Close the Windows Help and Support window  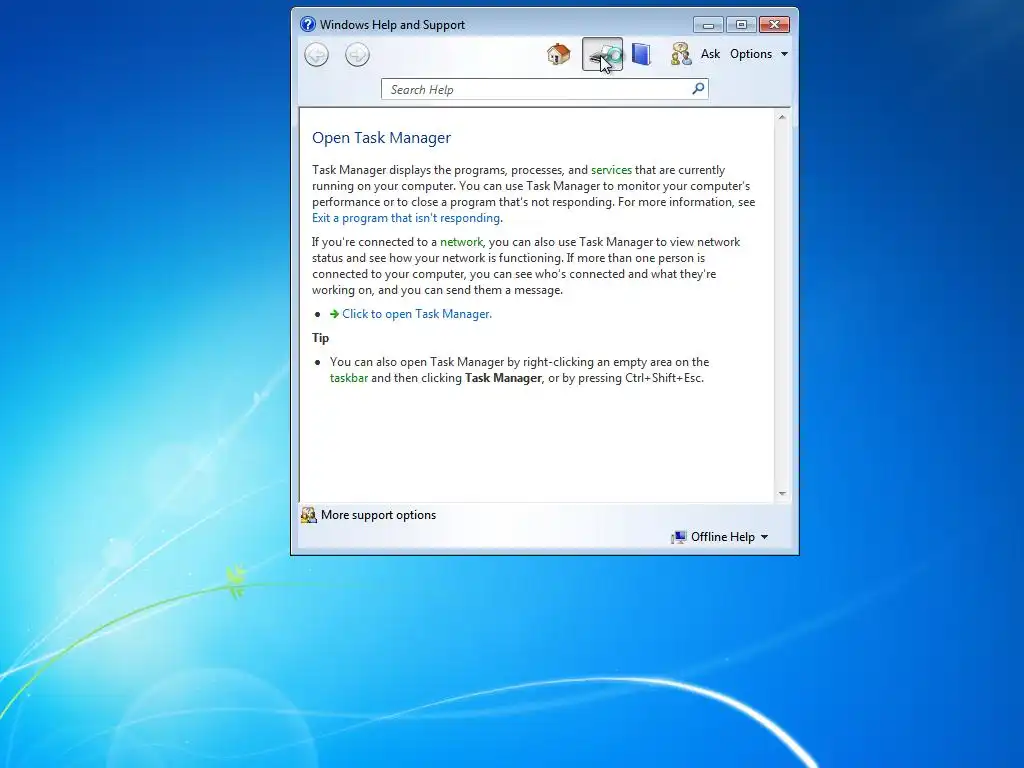pos(775,25)
